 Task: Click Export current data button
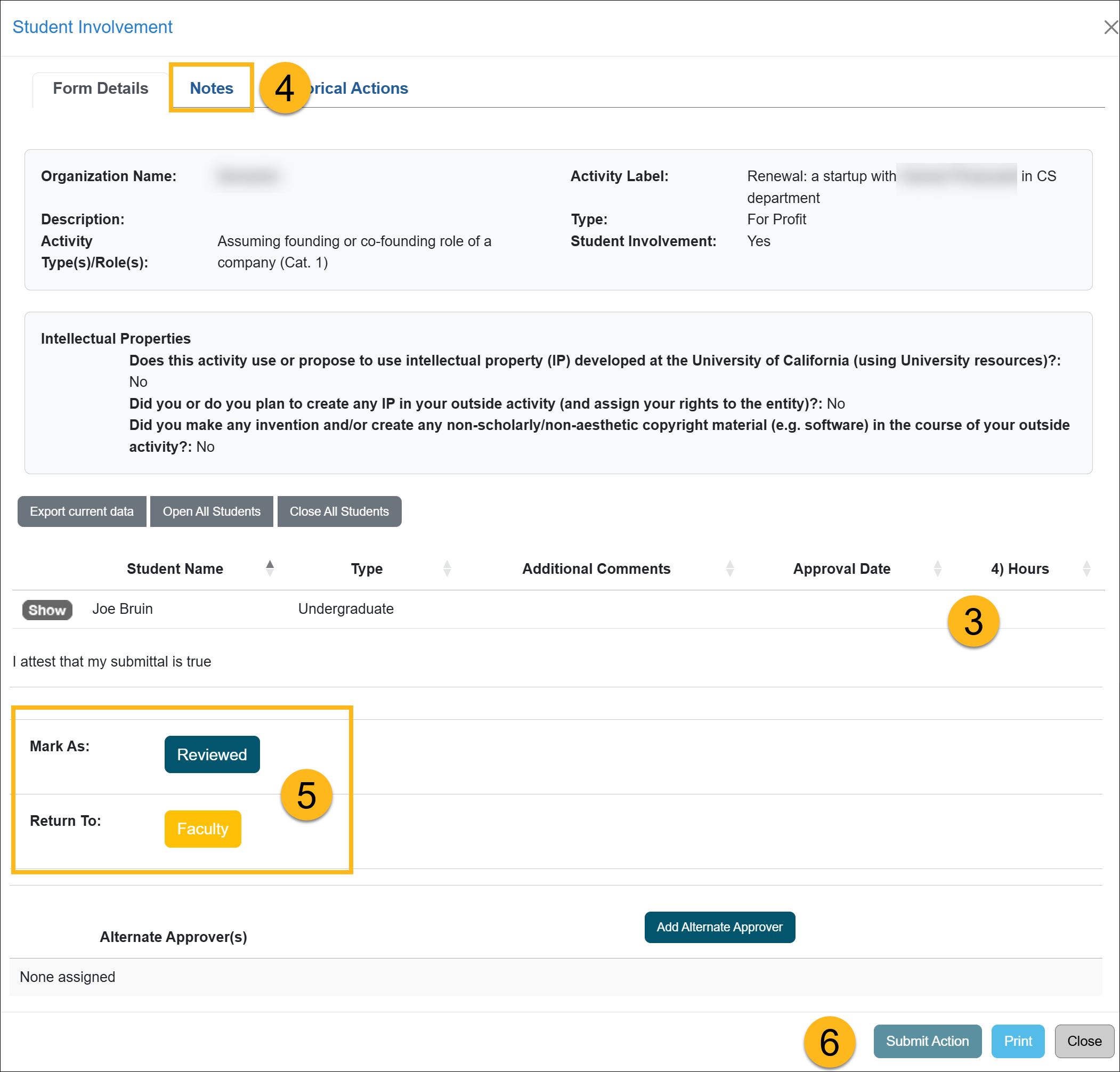pyautogui.click(x=82, y=511)
